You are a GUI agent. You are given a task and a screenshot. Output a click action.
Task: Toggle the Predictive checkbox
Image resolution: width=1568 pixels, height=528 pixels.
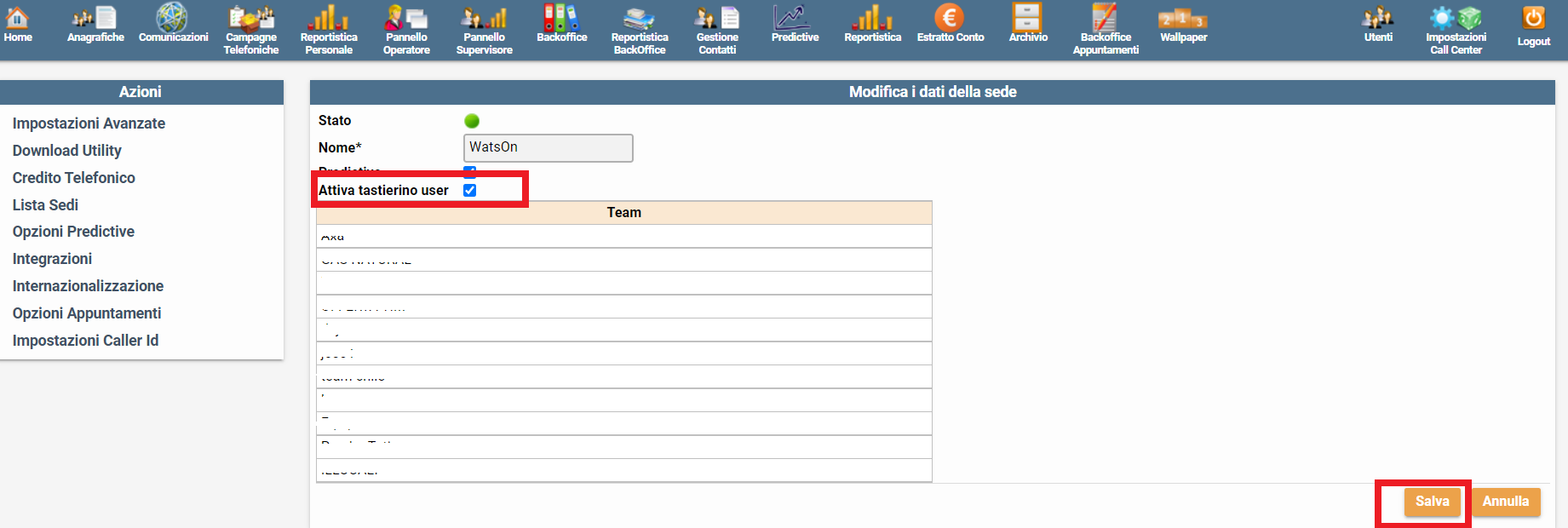[469, 171]
